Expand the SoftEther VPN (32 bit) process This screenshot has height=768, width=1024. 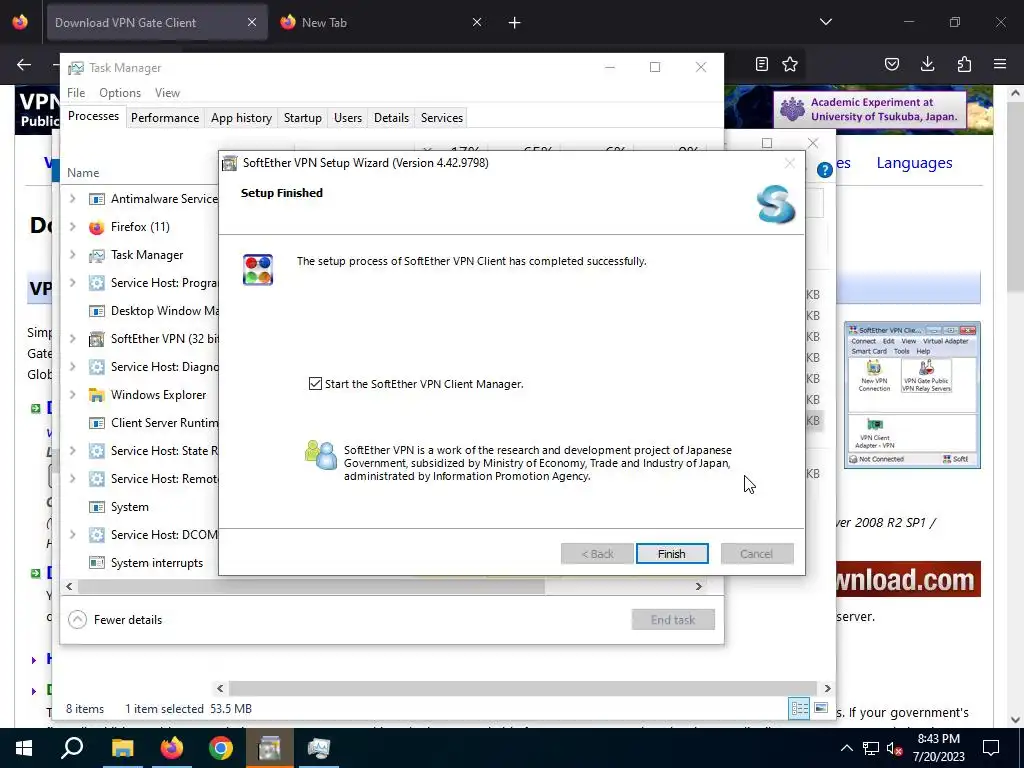(x=72, y=338)
